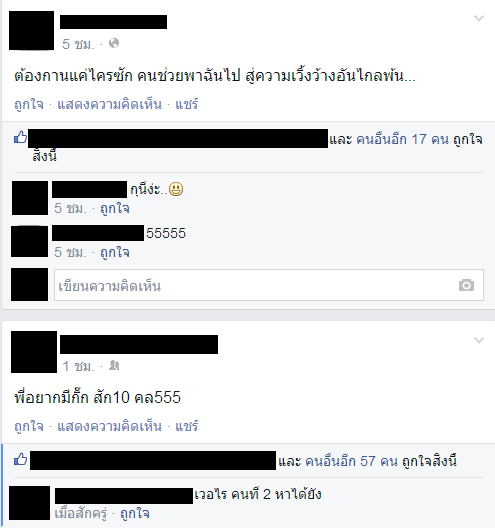Open คนอื่นอีก 17 คน likers list

[402, 139]
